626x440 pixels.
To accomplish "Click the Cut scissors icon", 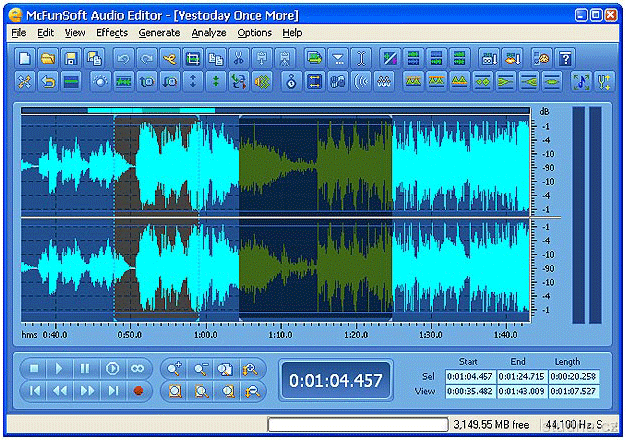I will 239,58.
